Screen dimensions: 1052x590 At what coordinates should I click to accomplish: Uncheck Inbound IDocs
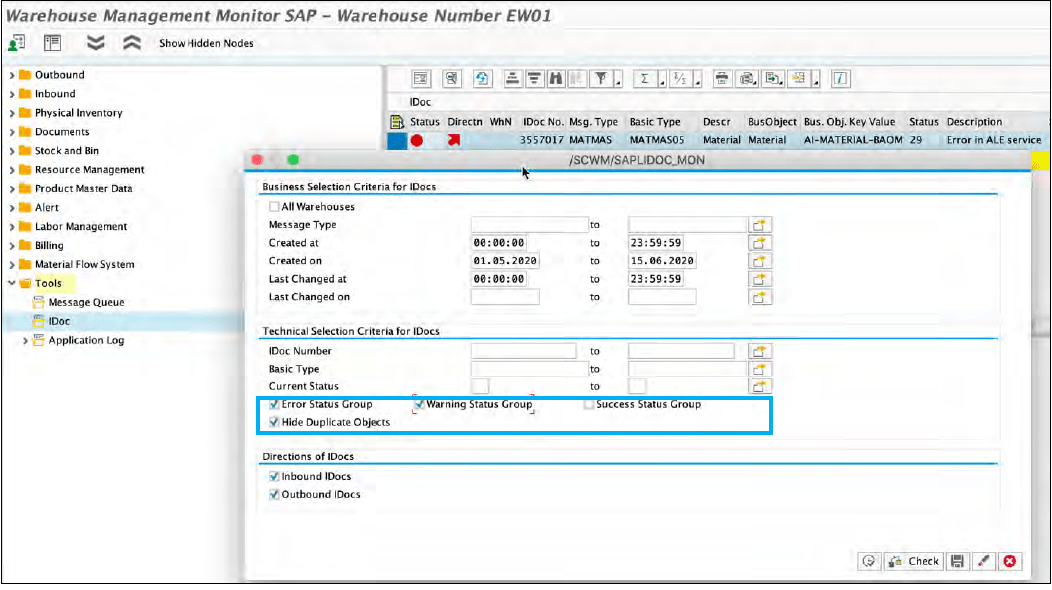(x=274, y=477)
